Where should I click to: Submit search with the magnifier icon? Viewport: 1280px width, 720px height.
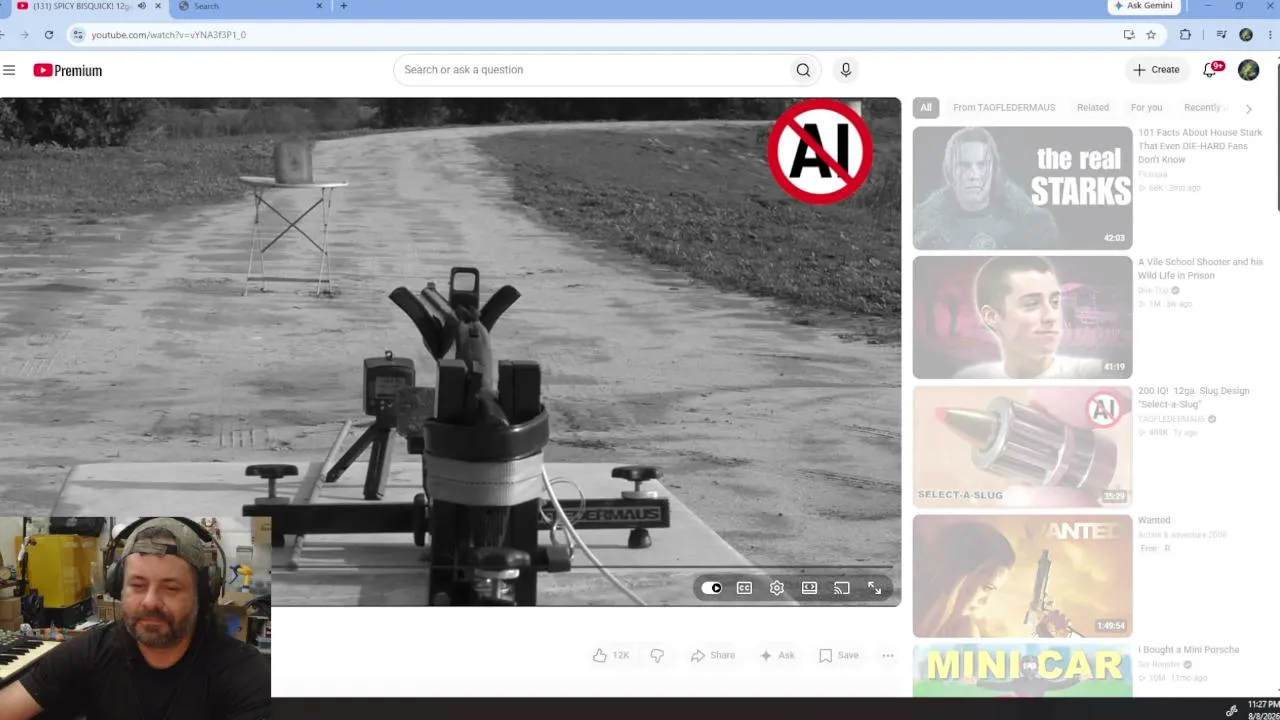pos(803,70)
